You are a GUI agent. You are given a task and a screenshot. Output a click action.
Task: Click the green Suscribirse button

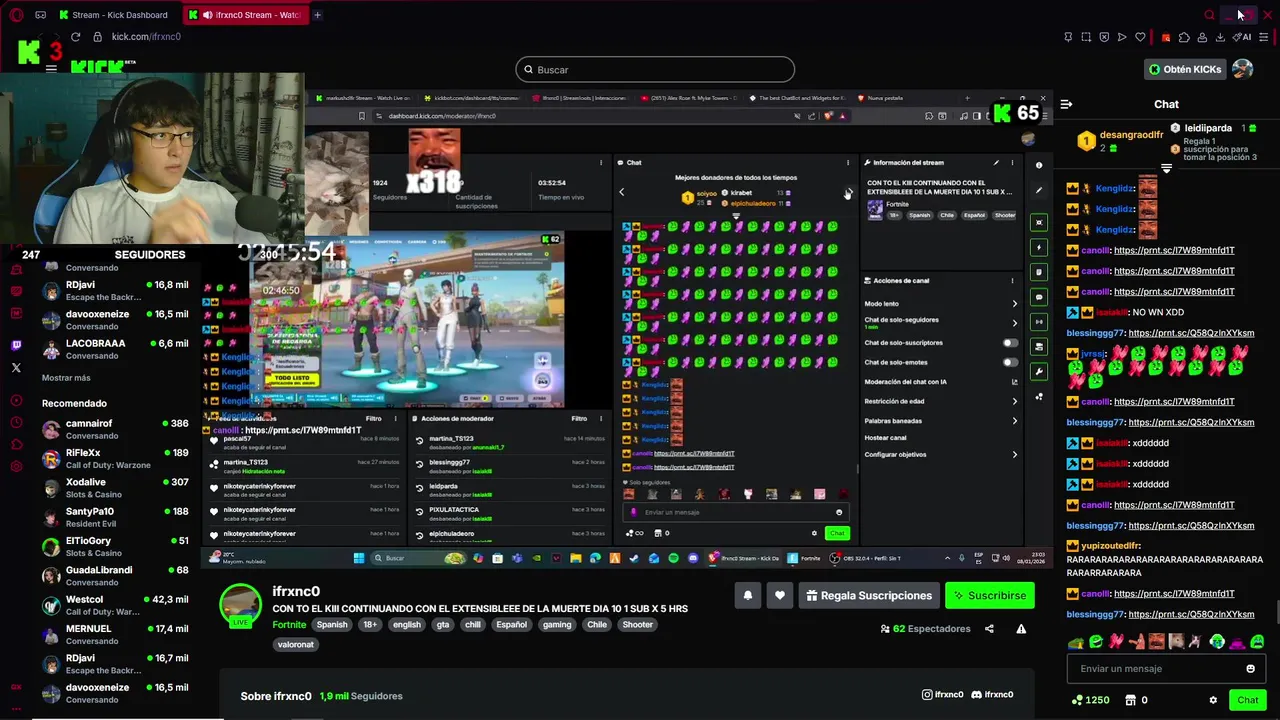pos(990,596)
